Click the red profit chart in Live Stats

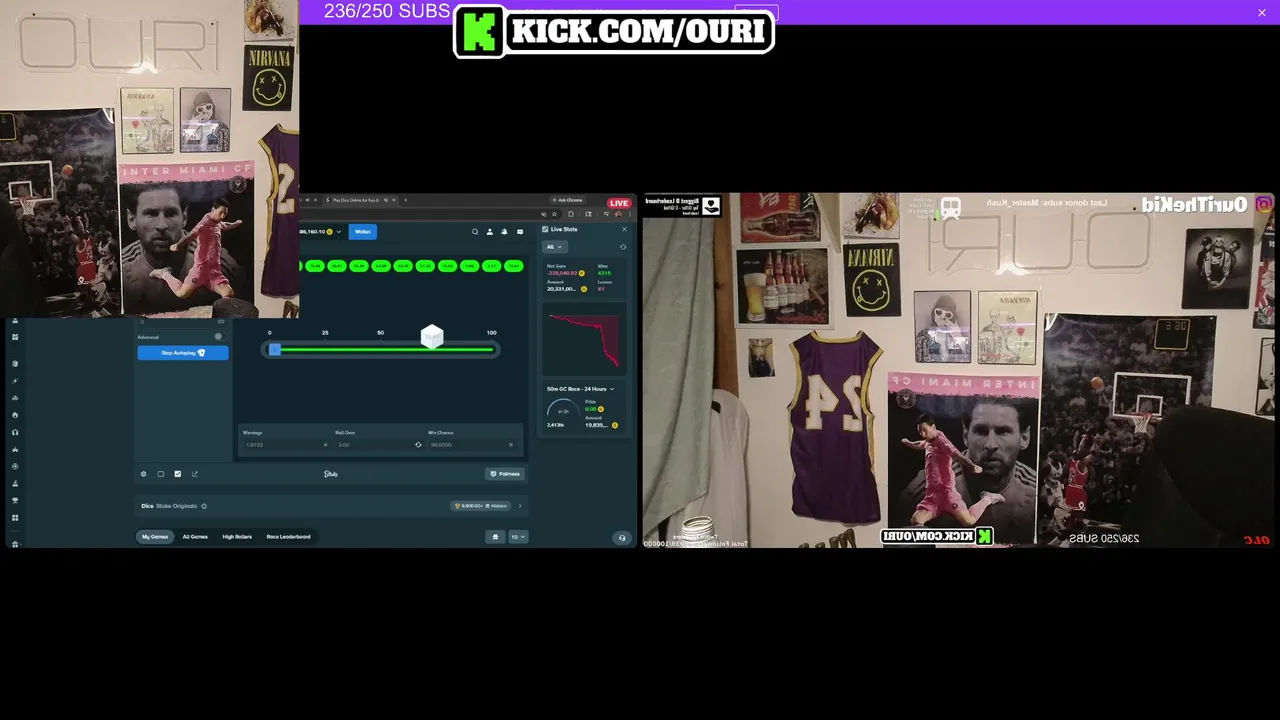583,341
